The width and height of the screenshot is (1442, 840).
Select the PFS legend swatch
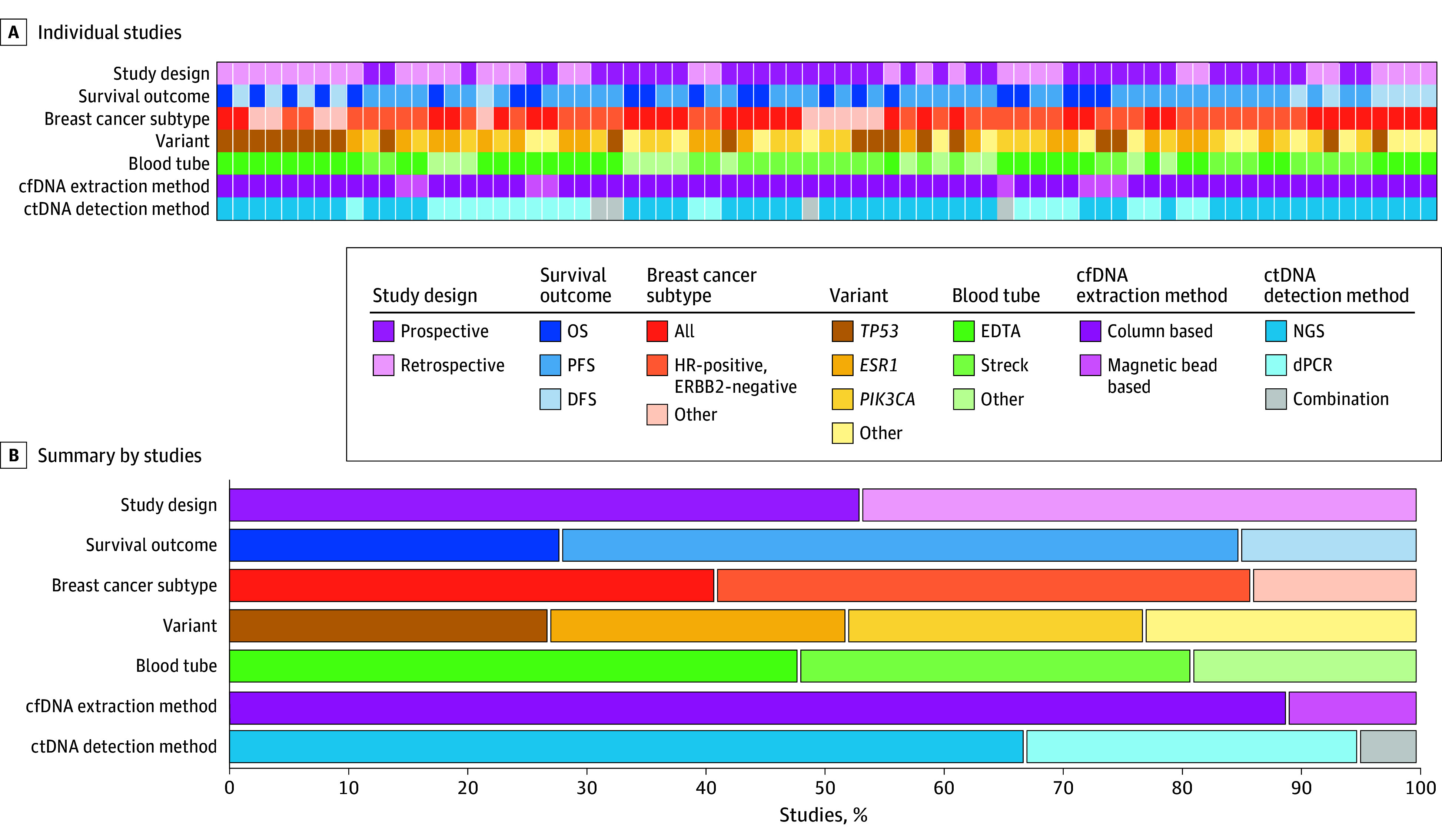click(550, 365)
